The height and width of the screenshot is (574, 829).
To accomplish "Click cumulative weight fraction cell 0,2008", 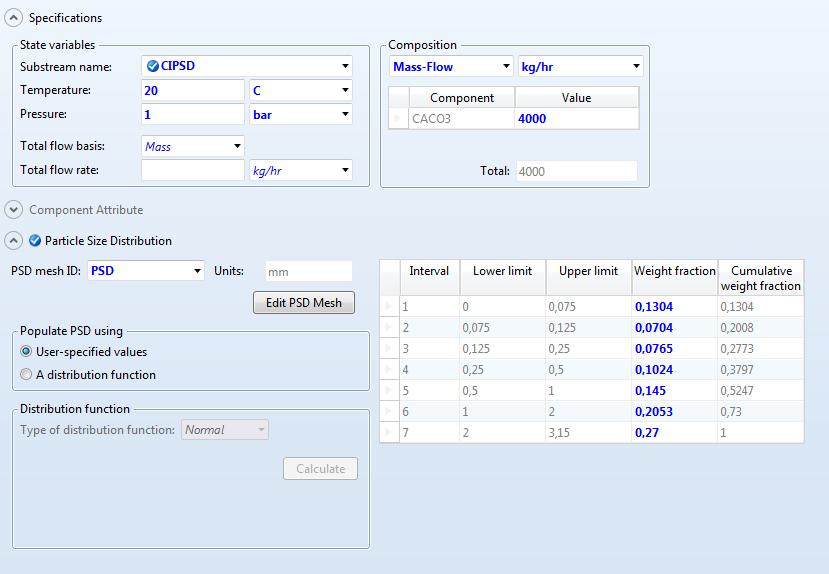I will [x=761, y=328].
